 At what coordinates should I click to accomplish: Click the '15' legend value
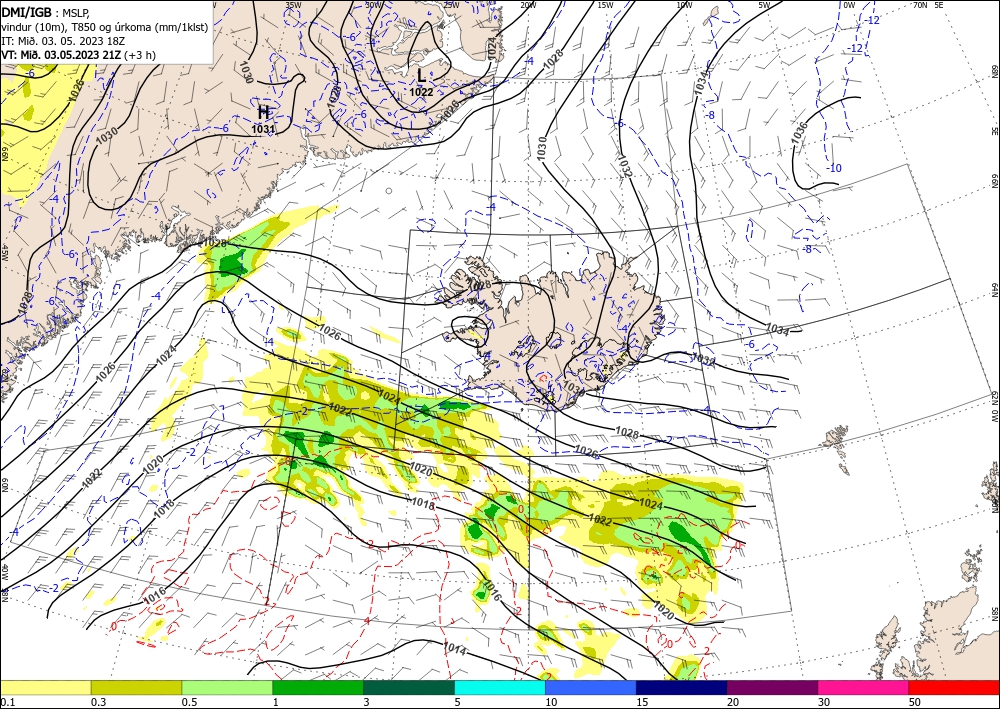642,702
